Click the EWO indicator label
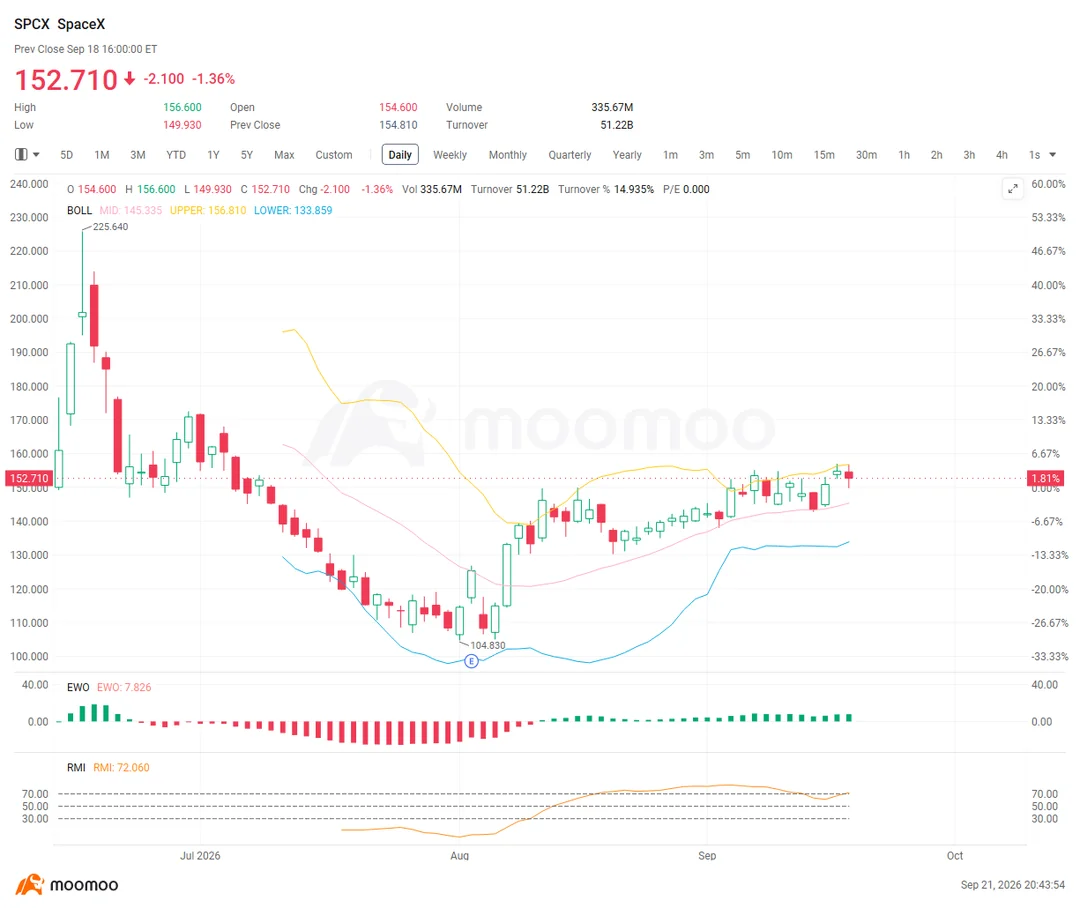 pos(78,687)
